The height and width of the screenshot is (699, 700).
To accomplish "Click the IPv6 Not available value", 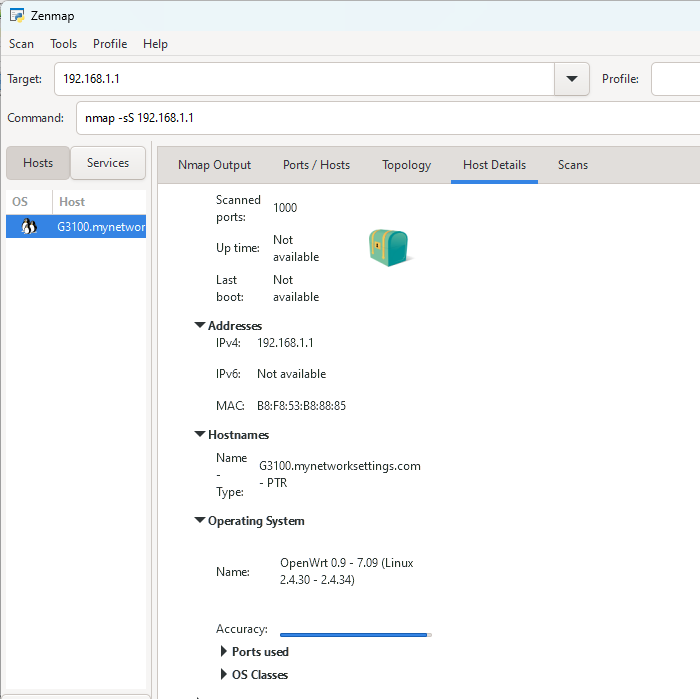I will click(x=292, y=374).
